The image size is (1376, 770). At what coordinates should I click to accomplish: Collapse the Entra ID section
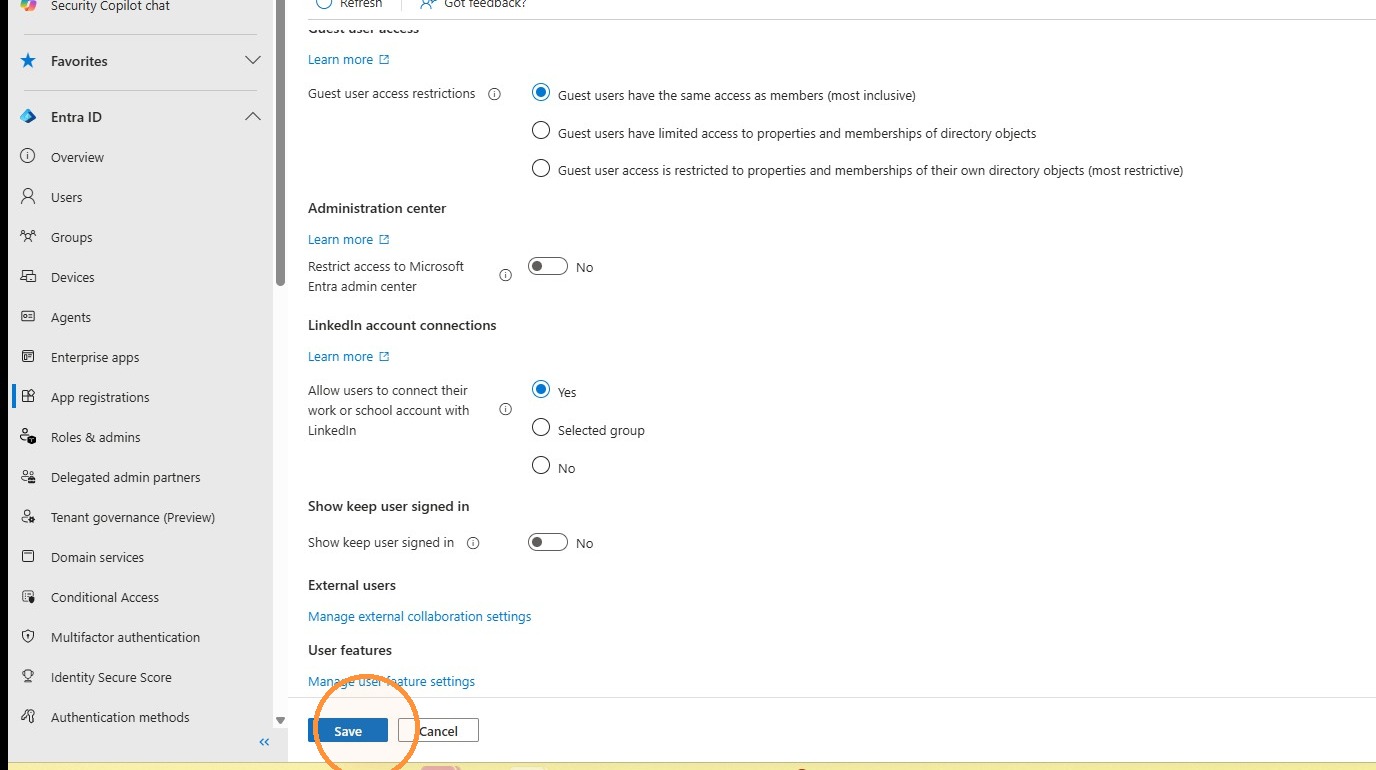pyautogui.click(x=253, y=117)
